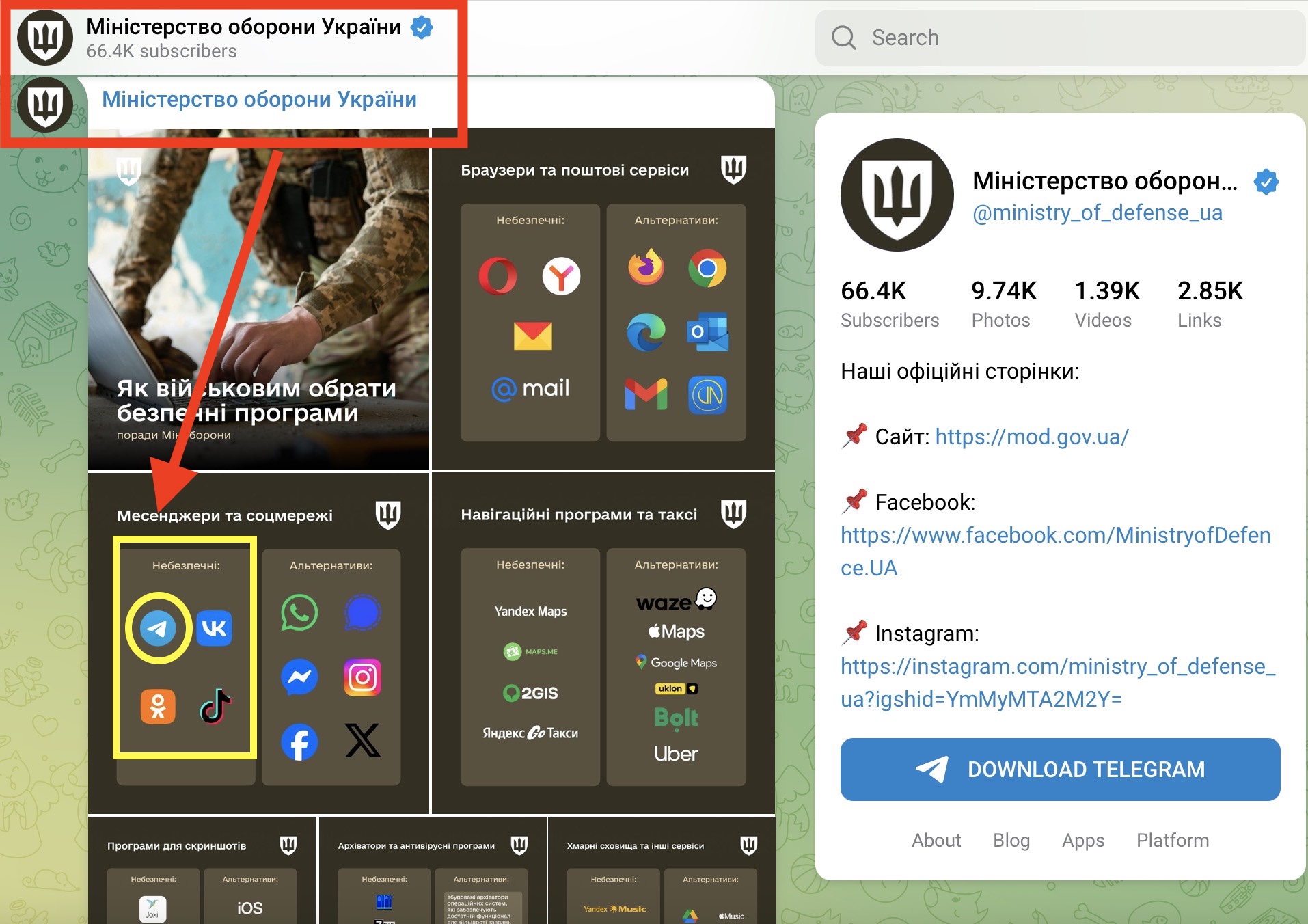Viewport: 1308px width, 924px height.
Task: Click the sidebar channel avatar
Action: tap(897, 195)
